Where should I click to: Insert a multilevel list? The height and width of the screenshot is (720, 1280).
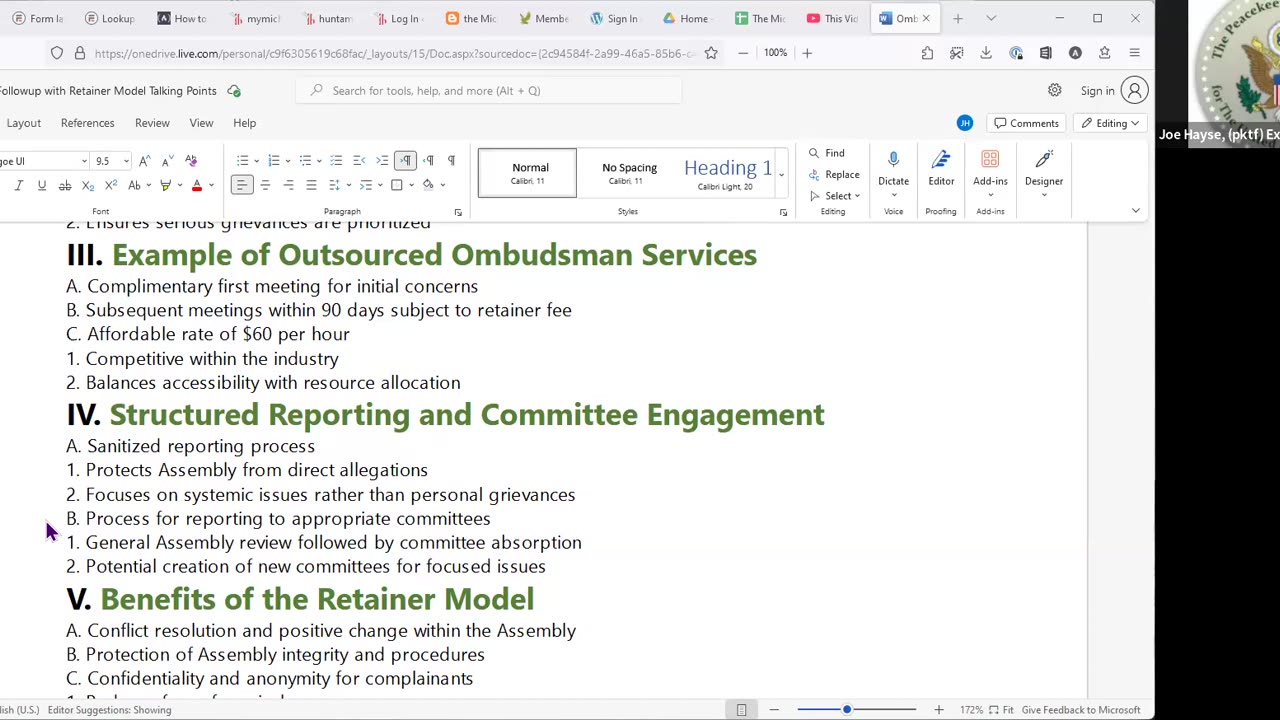[306, 161]
